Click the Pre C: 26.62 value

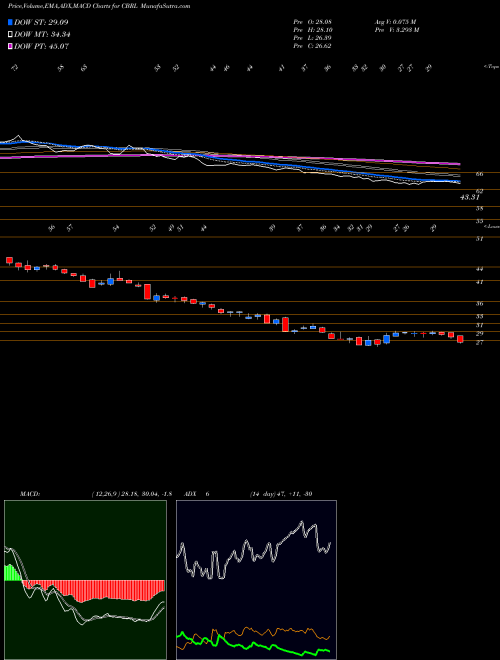[x=312, y=46]
